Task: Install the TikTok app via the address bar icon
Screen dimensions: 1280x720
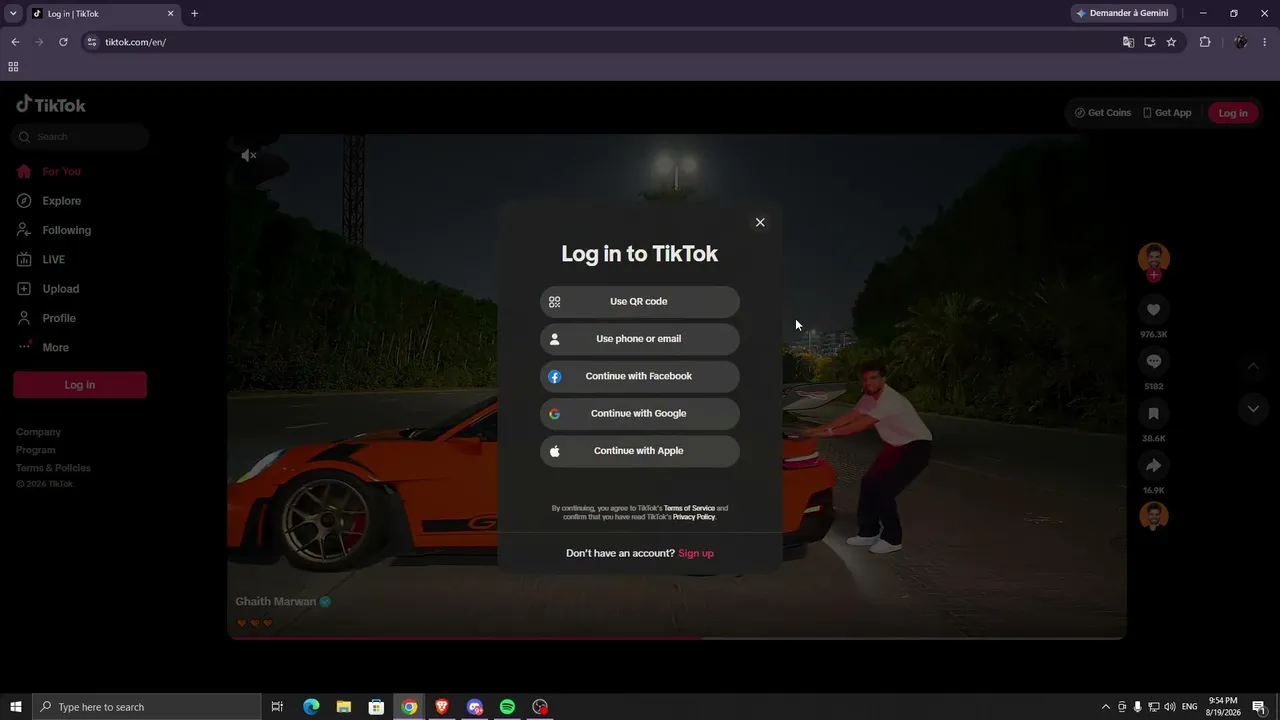Action: [x=1150, y=42]
